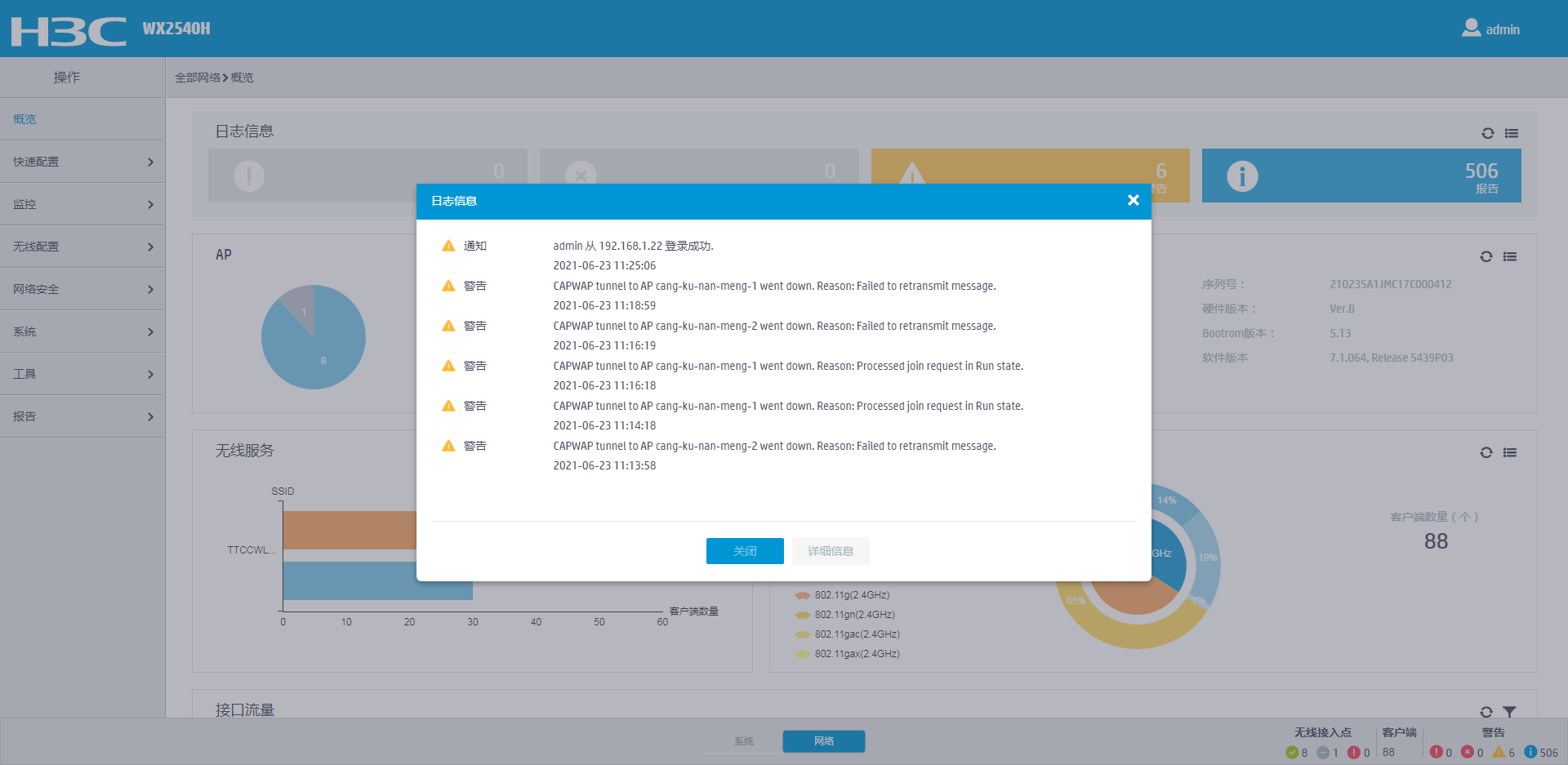Switch to the 网络 view tab
Screen dimensions: 1568x765
[x=824, y=741]
